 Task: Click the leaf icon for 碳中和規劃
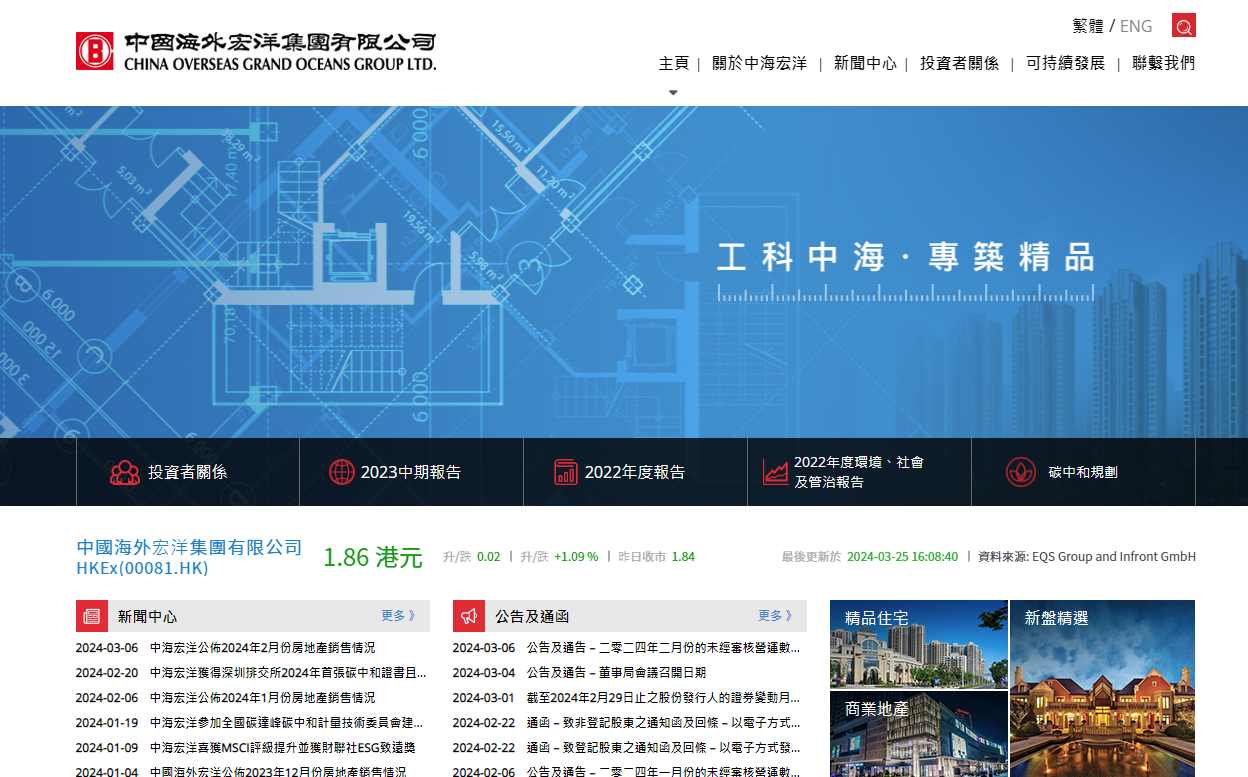(1020, 472)
